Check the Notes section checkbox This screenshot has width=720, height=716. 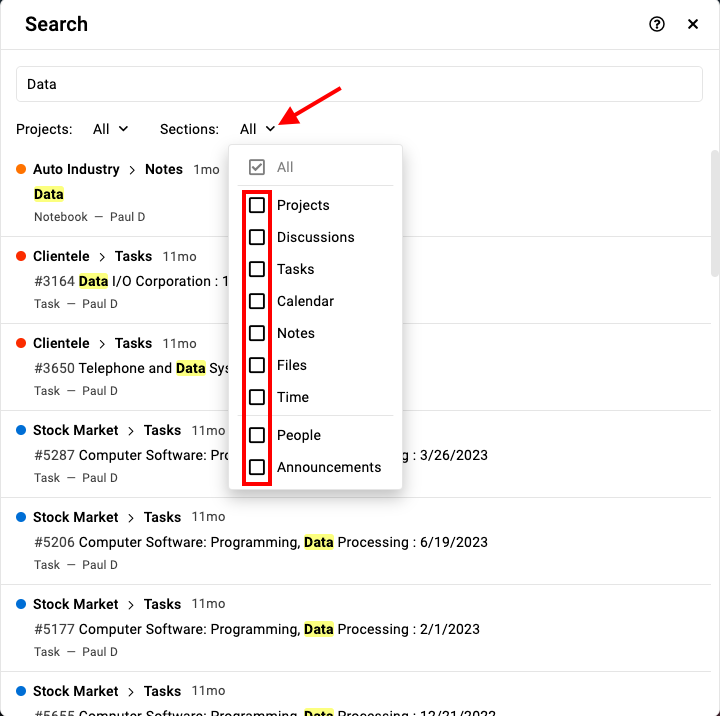257,333
